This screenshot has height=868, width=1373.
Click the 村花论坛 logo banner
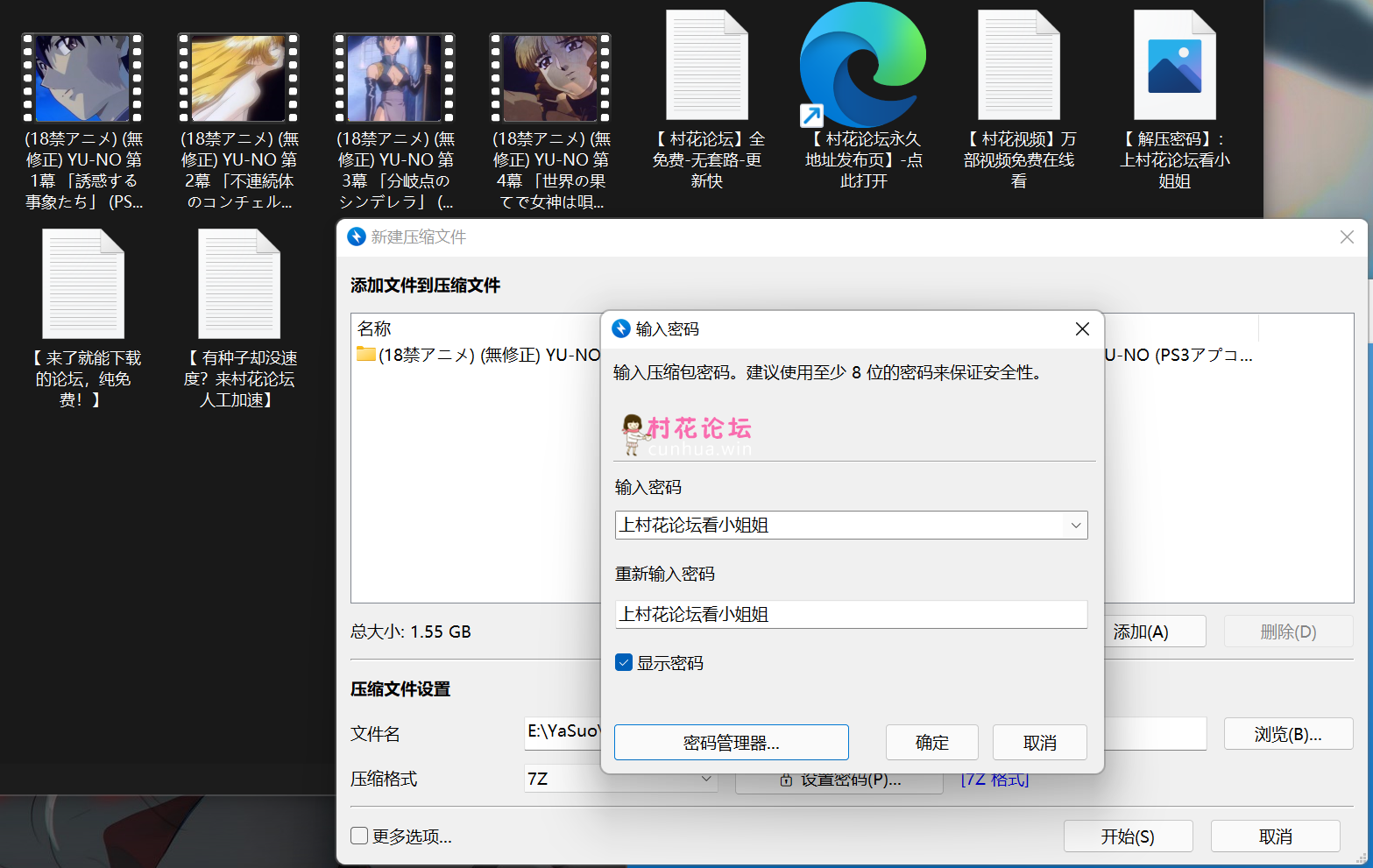pos(687,435)
